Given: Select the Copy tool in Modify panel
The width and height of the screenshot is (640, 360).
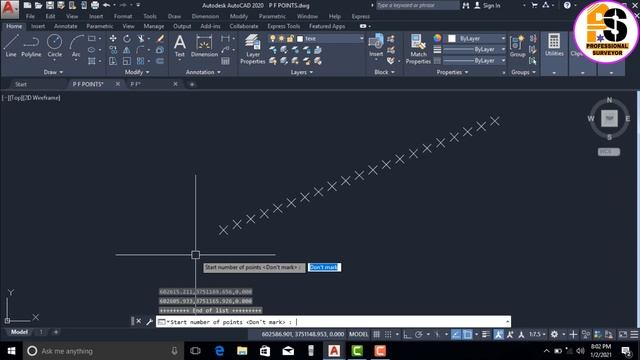Looking at the screenshot, I should click(x=113, y=50).
